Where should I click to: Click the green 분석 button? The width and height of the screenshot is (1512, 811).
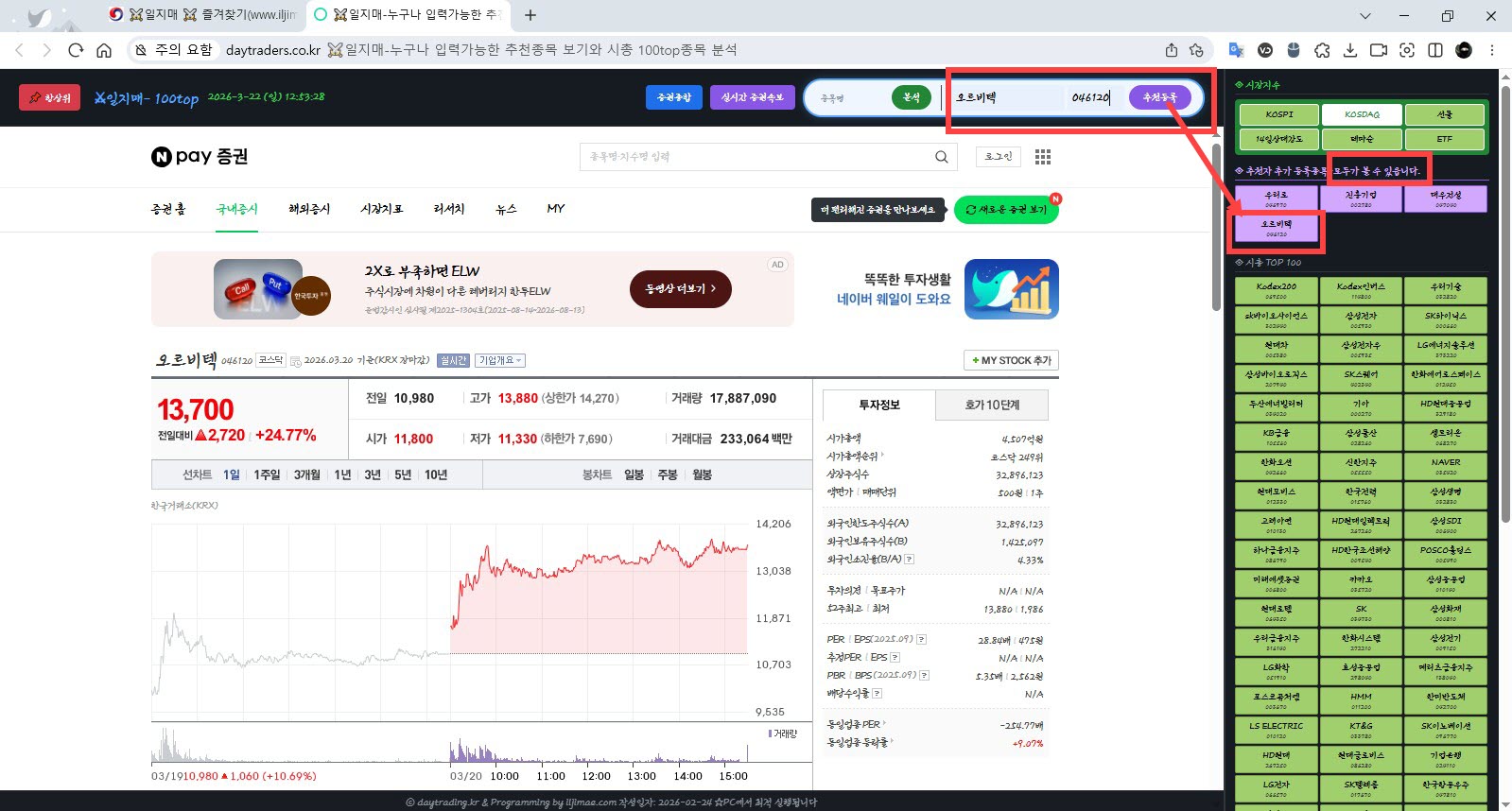coord(912,97)
